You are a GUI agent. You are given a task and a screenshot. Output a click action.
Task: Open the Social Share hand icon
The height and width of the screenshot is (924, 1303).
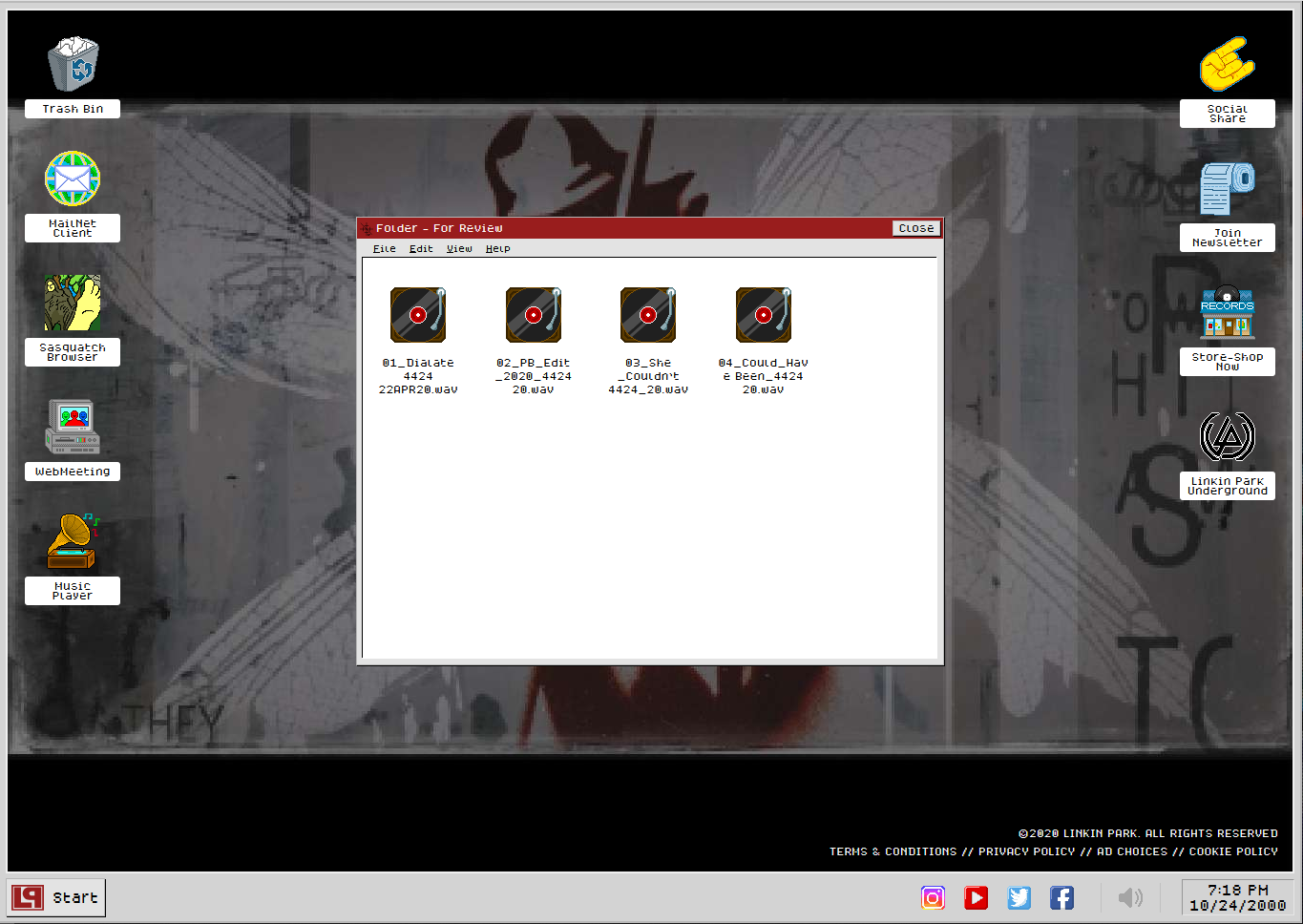[1228, 64]
